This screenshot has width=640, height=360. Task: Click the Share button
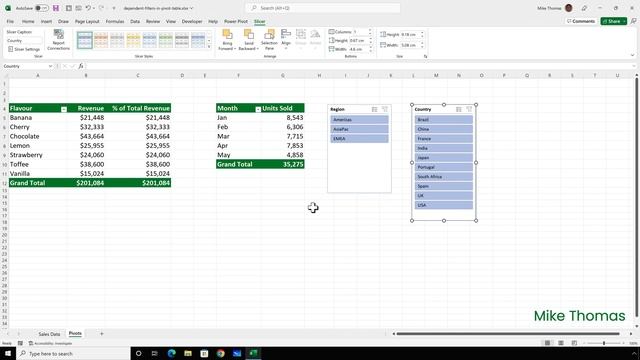tap(613, 21)
